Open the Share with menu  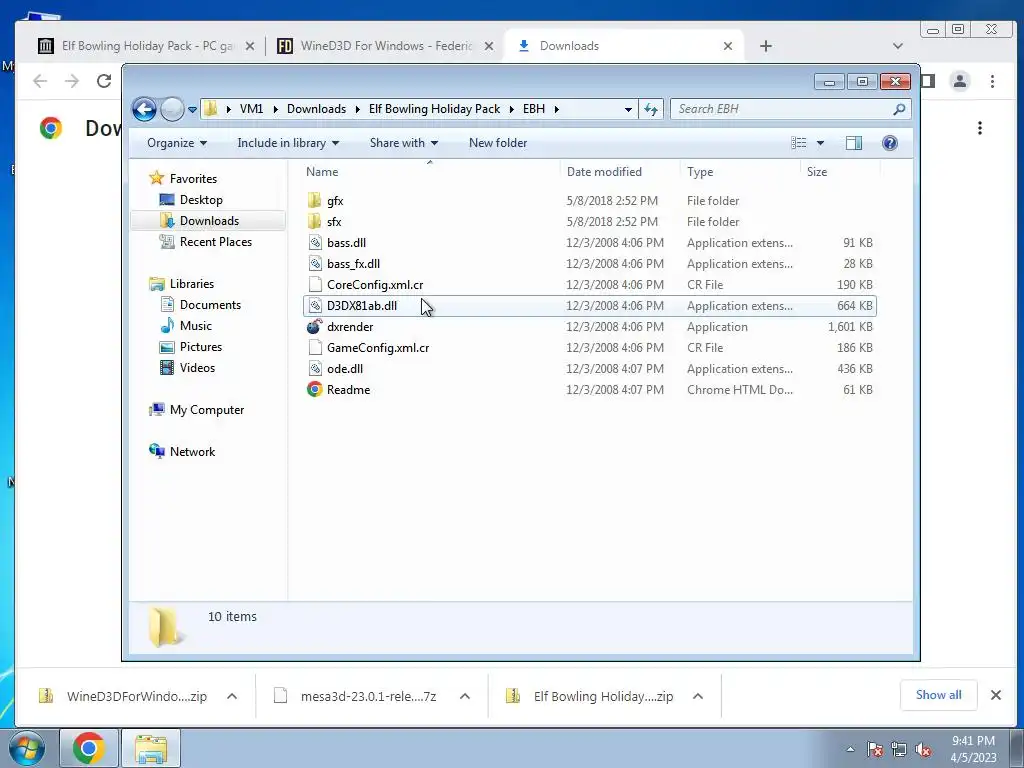point(404,143)
